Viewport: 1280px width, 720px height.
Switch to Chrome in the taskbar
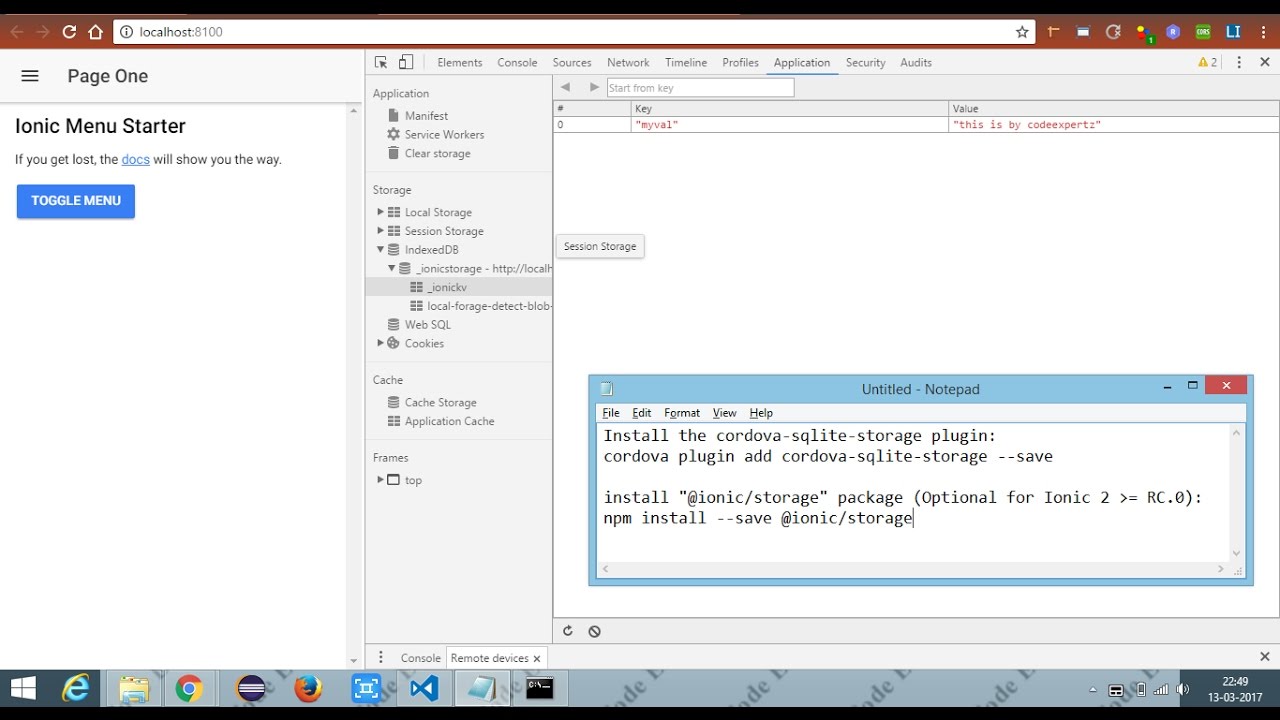tap(189, 688)
